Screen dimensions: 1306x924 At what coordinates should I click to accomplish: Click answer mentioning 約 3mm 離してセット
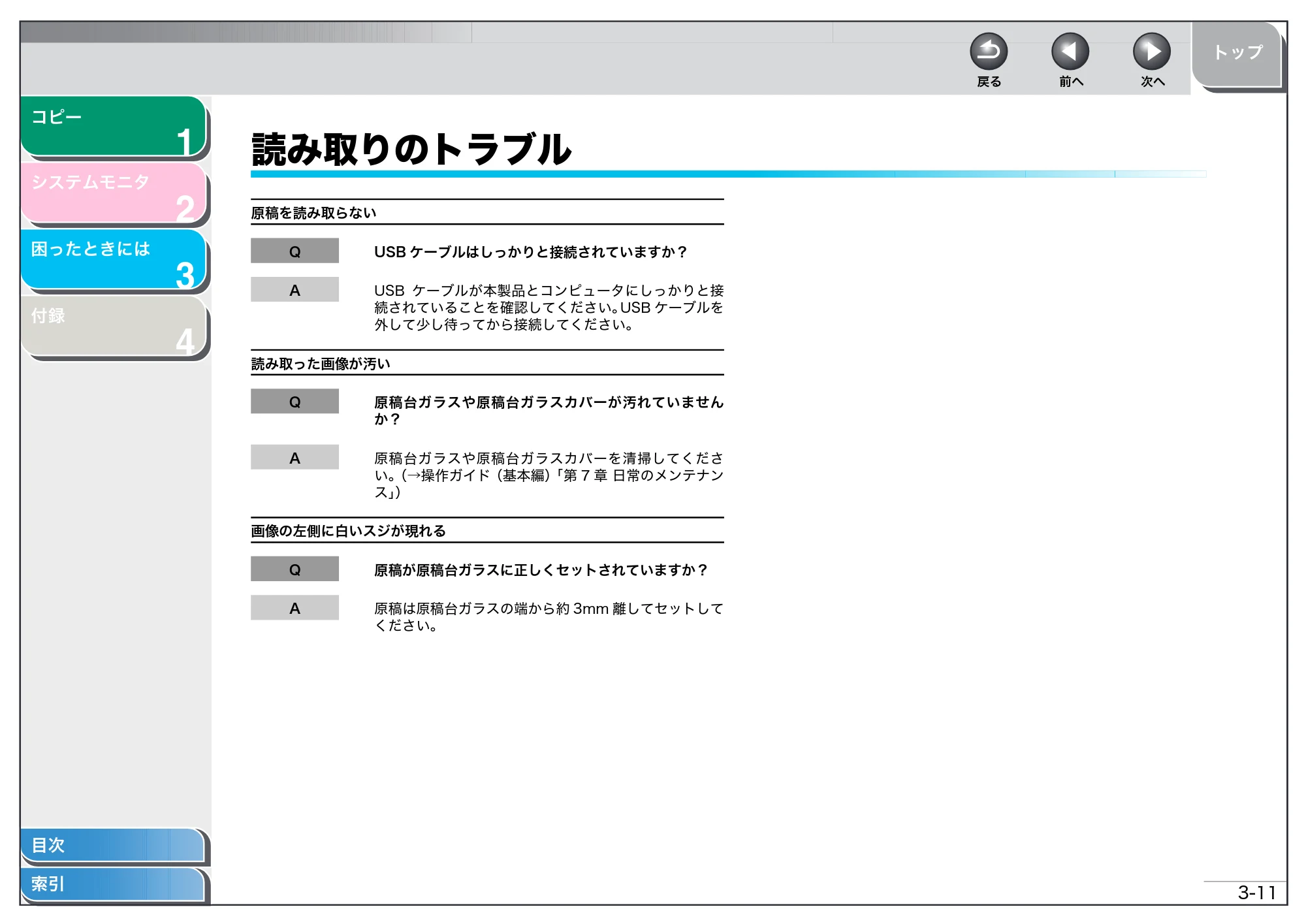[549, 617]
